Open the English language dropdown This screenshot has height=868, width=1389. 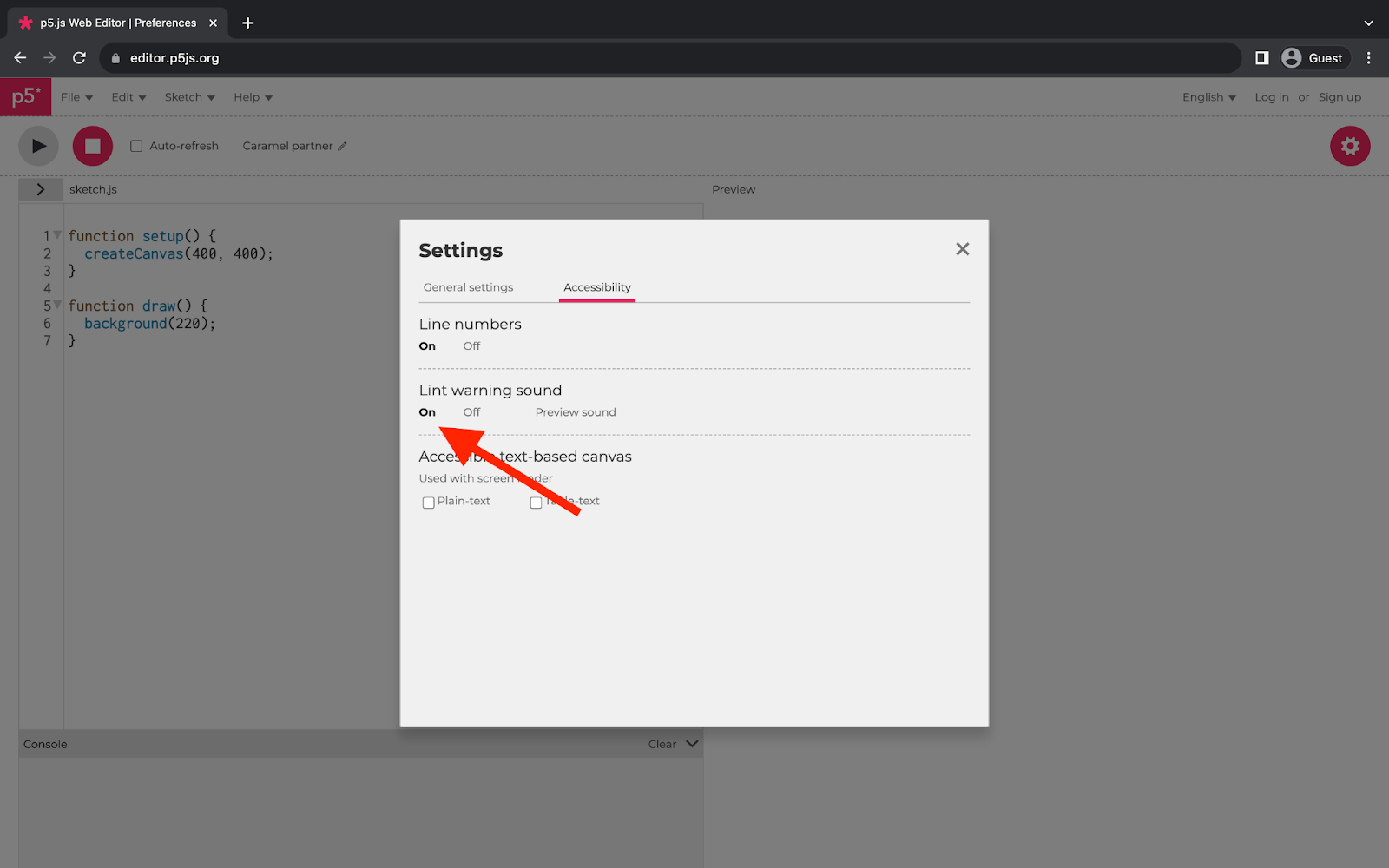[x=1208, y=97]
